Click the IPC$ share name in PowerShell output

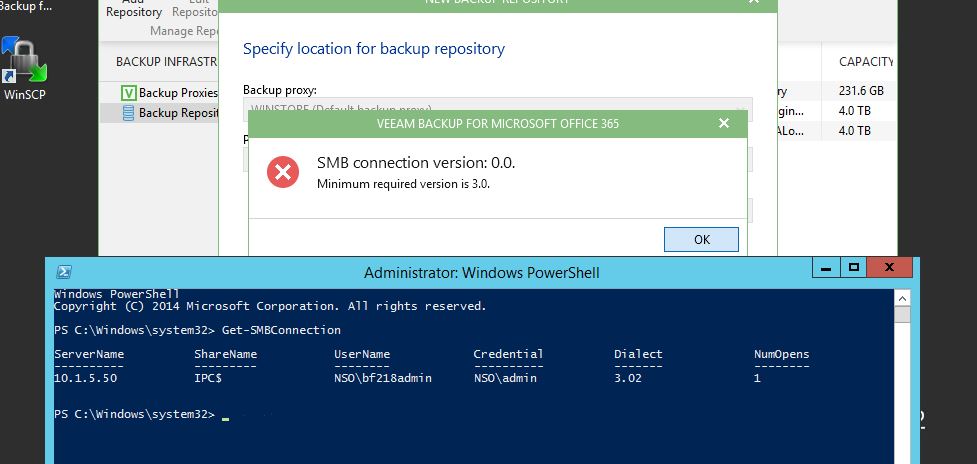pyautogui.click(x=207, y=378)
